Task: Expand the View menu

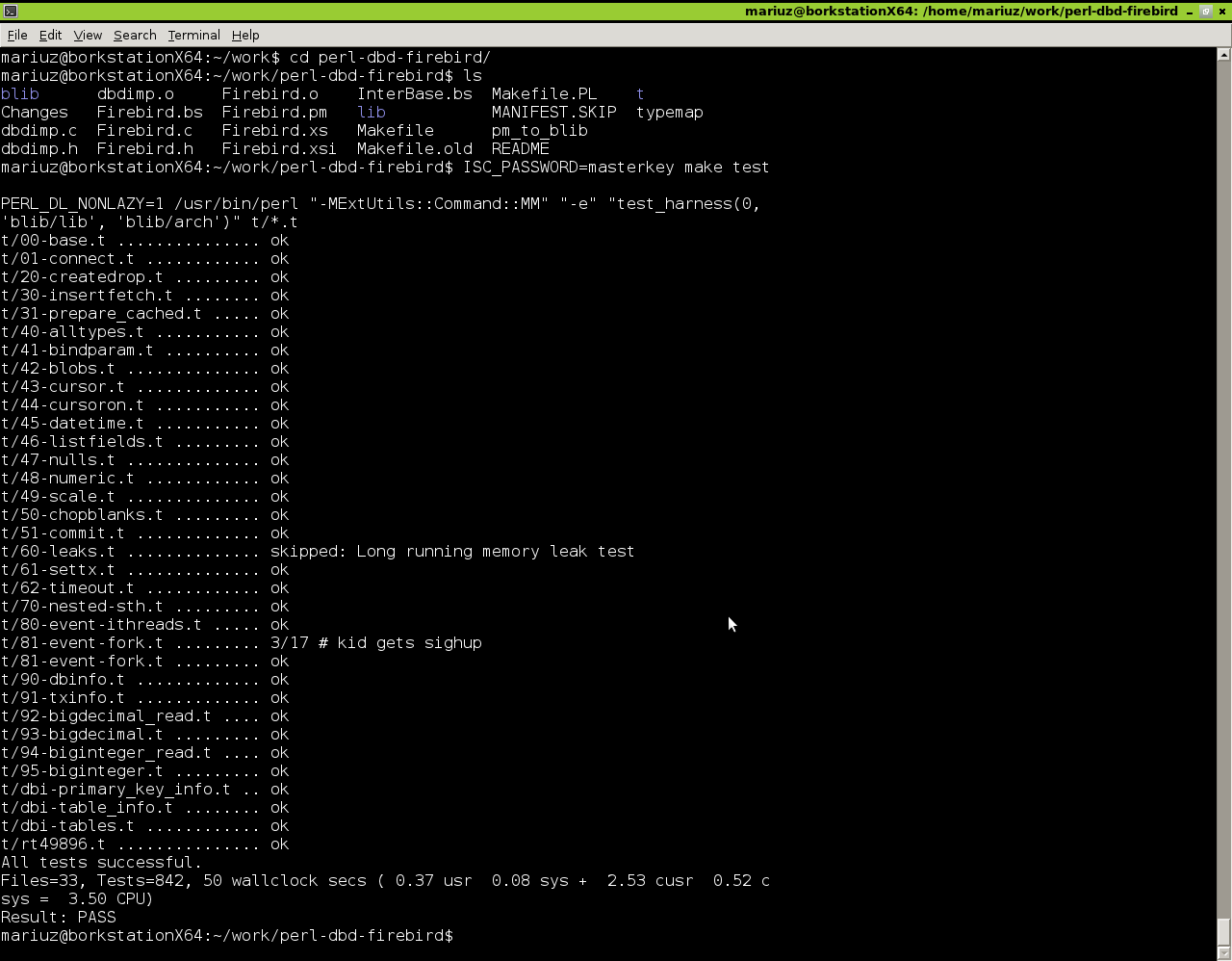Action: 88,35
